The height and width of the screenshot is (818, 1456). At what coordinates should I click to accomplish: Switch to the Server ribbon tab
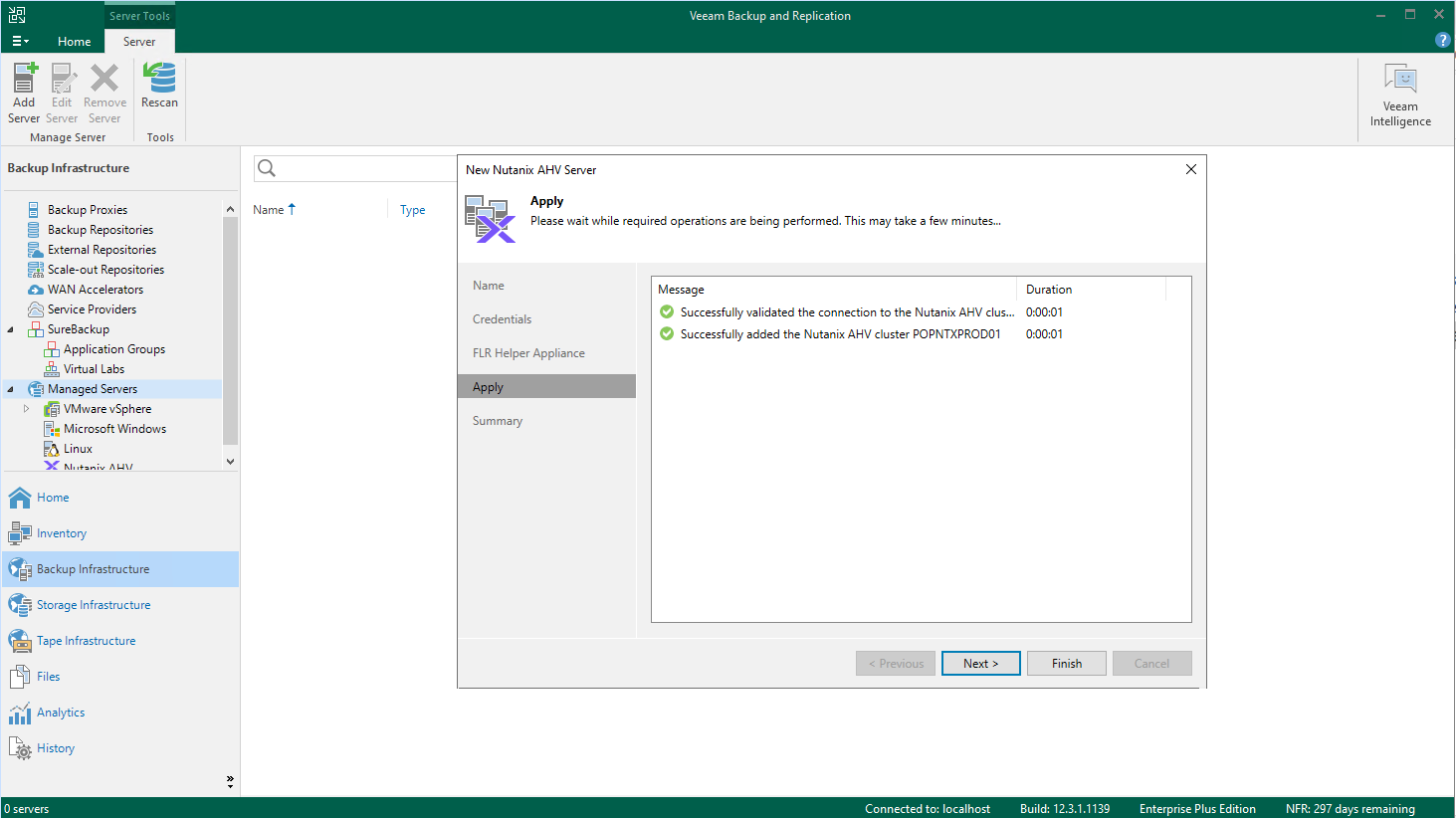point(139,41)
